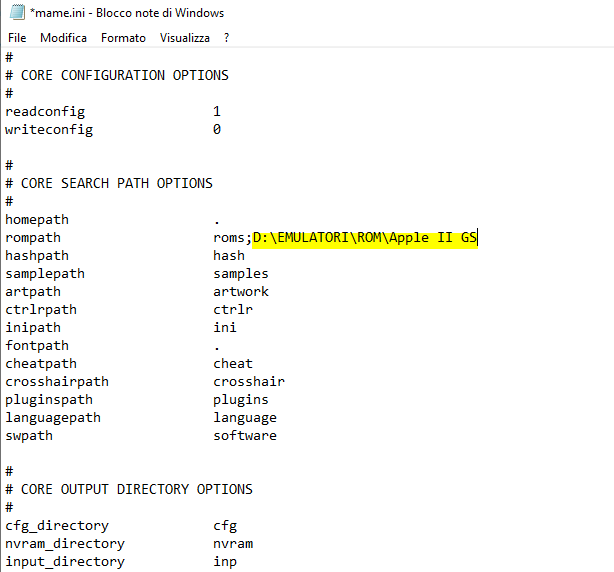The image size is (614, 572).
Task: Click the 'inp' value
Action: pyautogui.click(x=225, y=562)
